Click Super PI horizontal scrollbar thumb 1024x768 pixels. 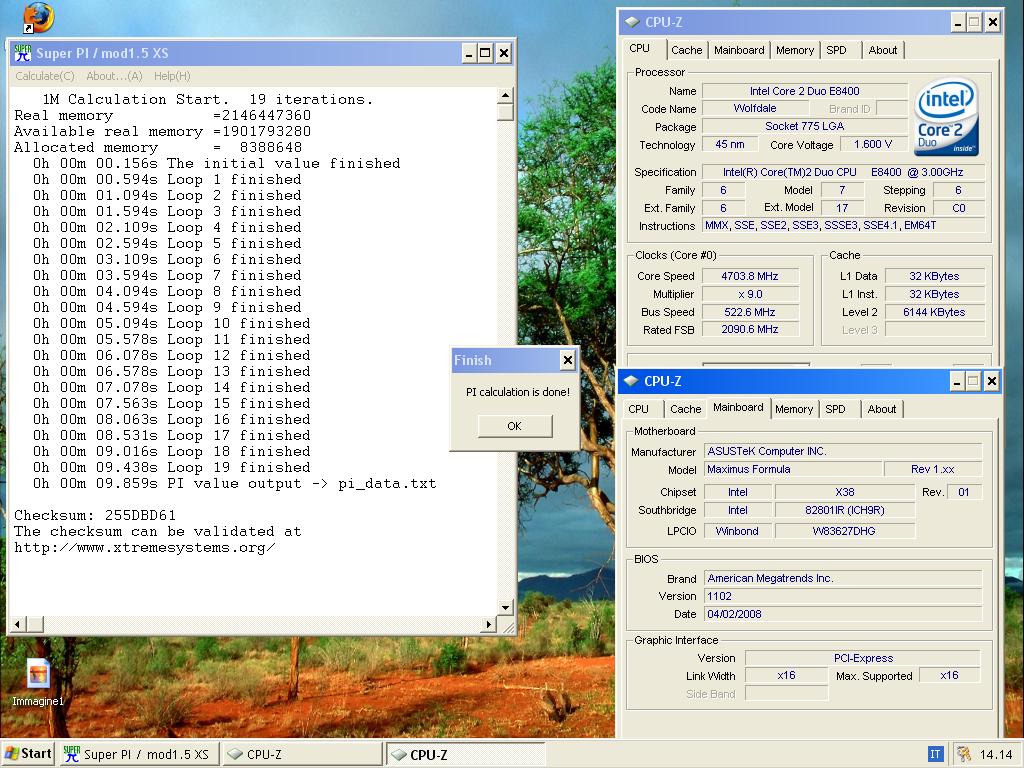click(x=35, y=624)
